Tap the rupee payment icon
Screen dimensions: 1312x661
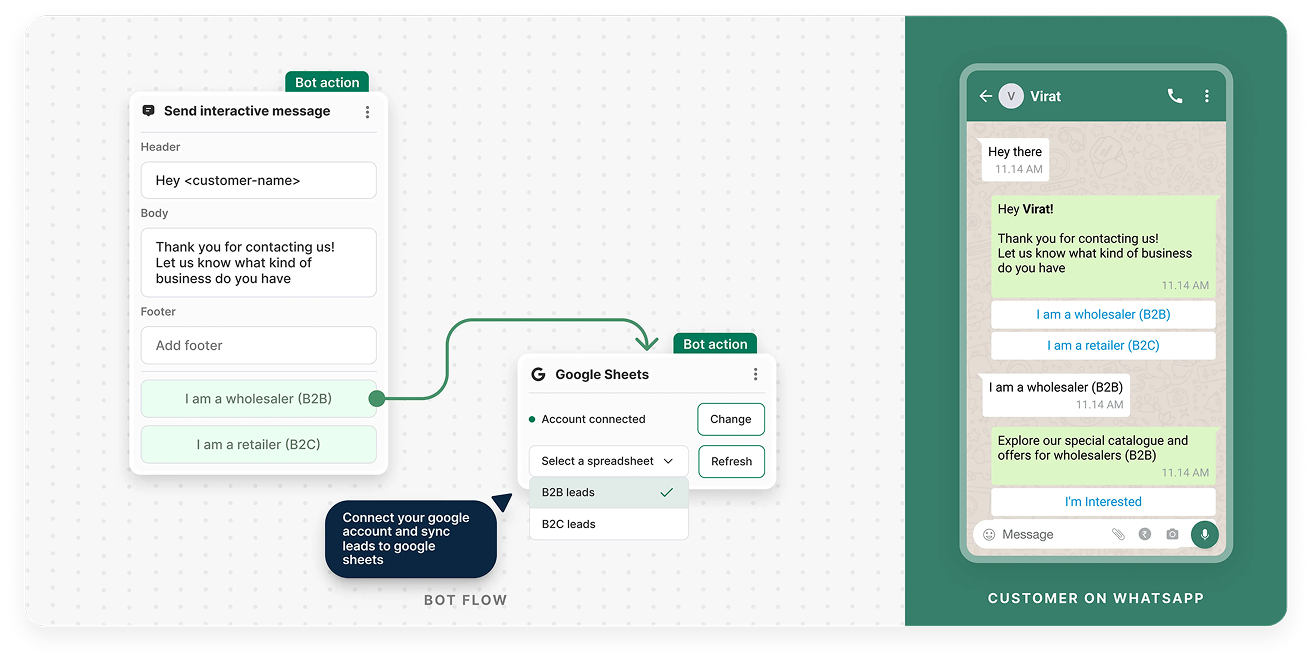tap(1145, 535)
